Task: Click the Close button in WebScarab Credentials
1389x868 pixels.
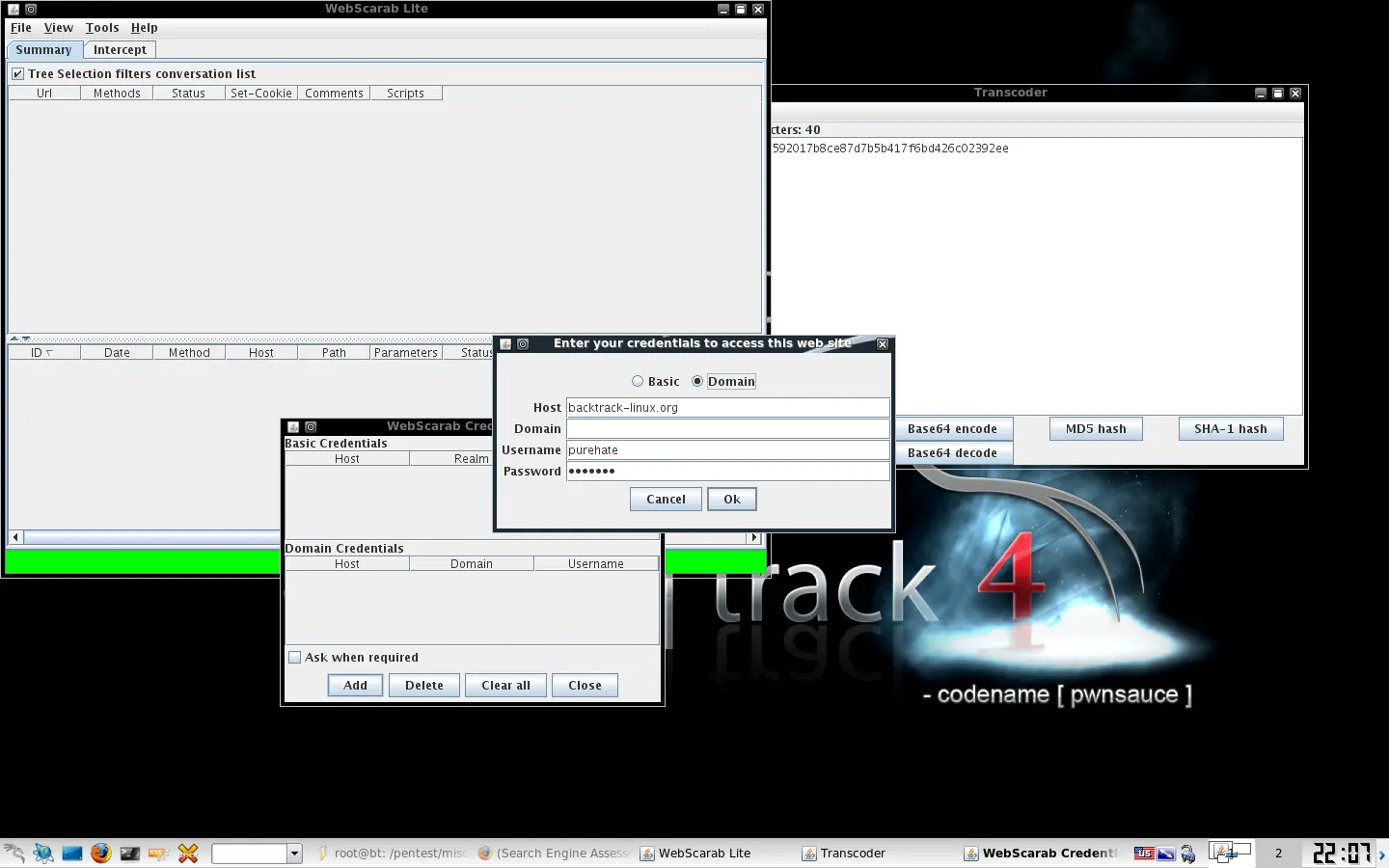Action: click(x=585, y=686)
